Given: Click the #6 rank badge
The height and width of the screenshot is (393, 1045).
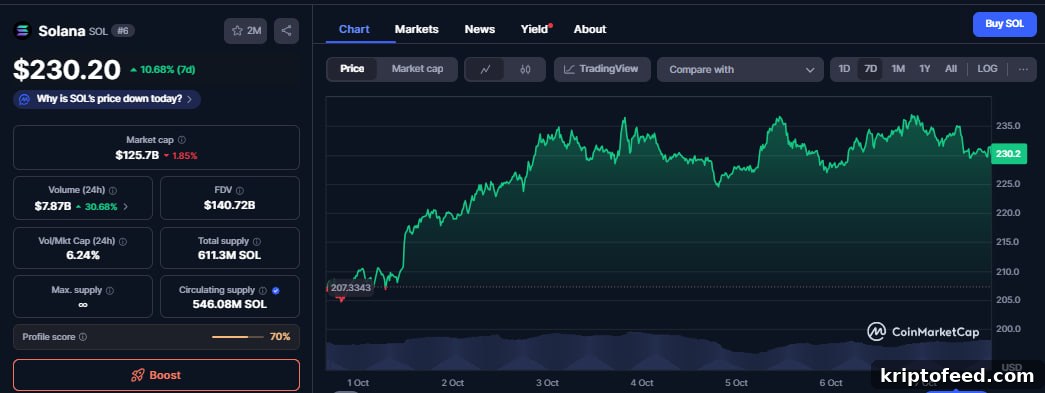Looking at the screenshot, I should click(x=122, y=31).
